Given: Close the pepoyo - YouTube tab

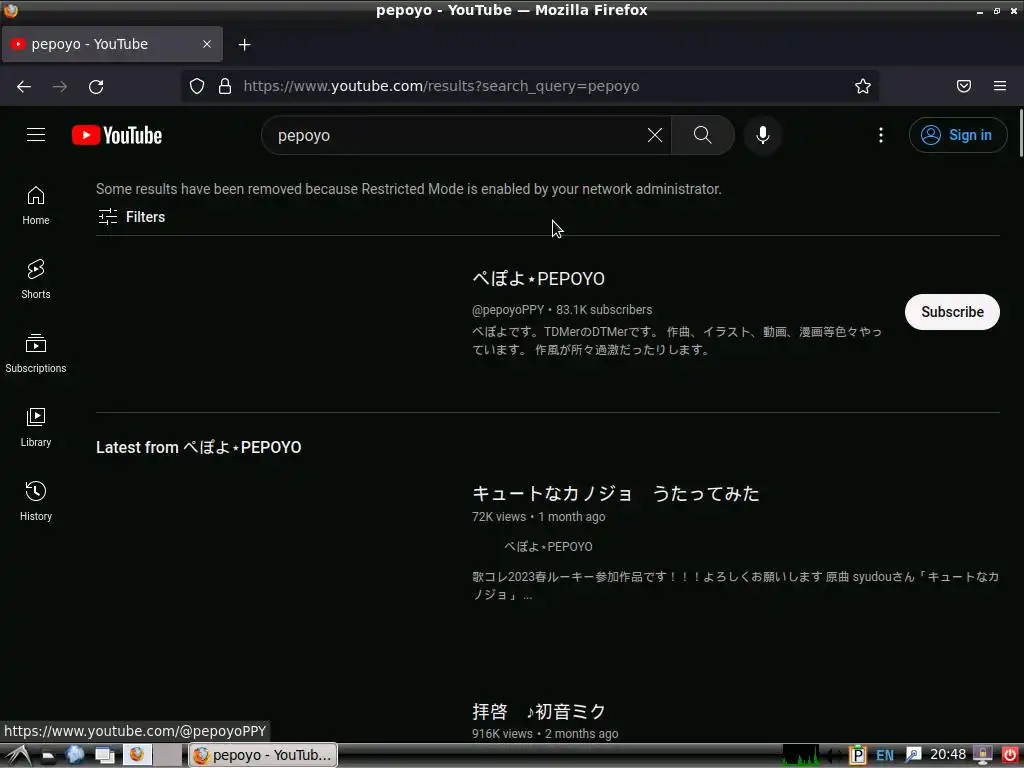Looking at the screenshot, I should pos(207,44).
